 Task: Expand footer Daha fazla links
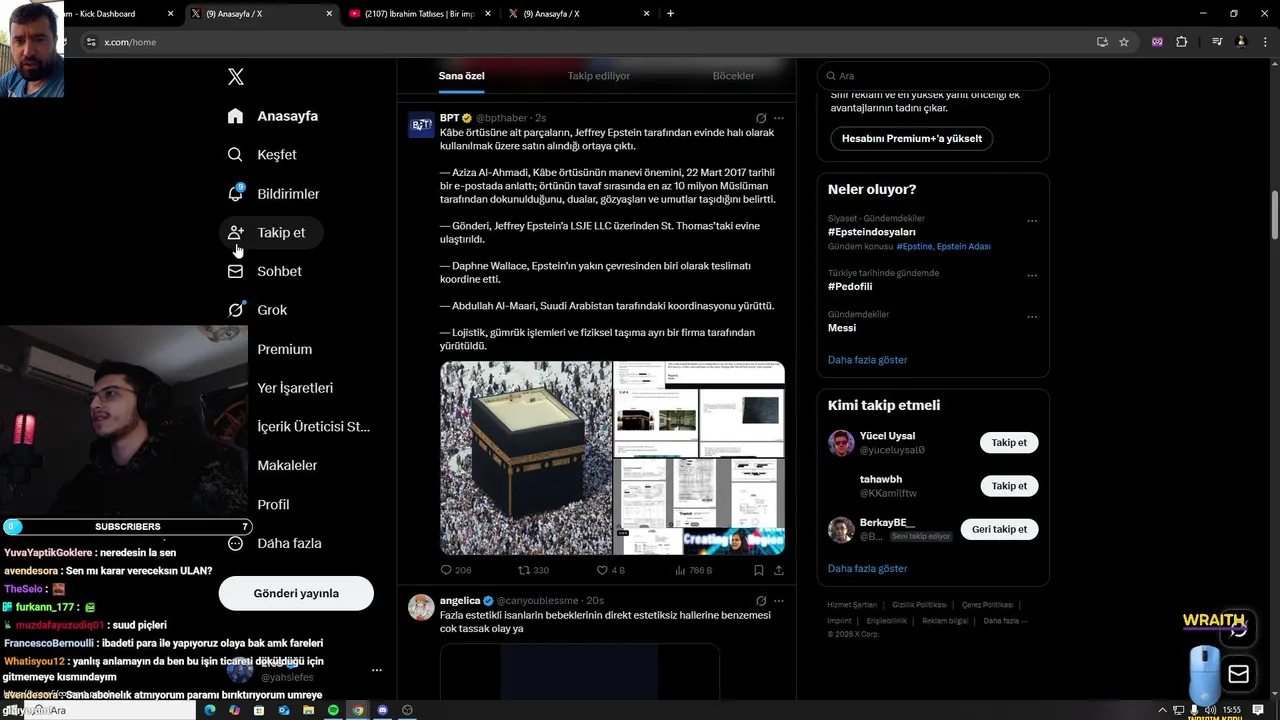click(1005, 621)
